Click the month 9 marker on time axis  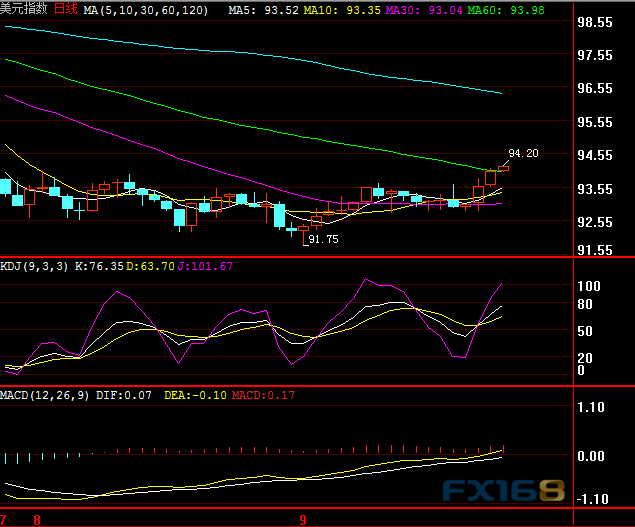[x=303, y=520]
